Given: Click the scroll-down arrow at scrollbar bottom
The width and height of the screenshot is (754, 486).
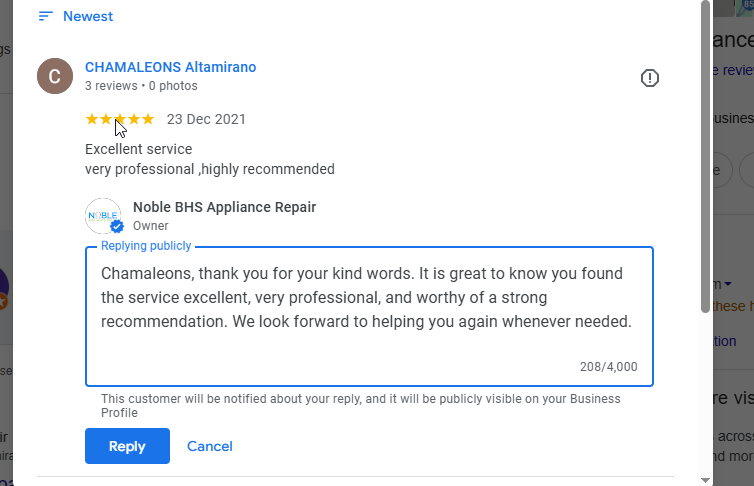Looking at the screenshot, I should 705,479.
